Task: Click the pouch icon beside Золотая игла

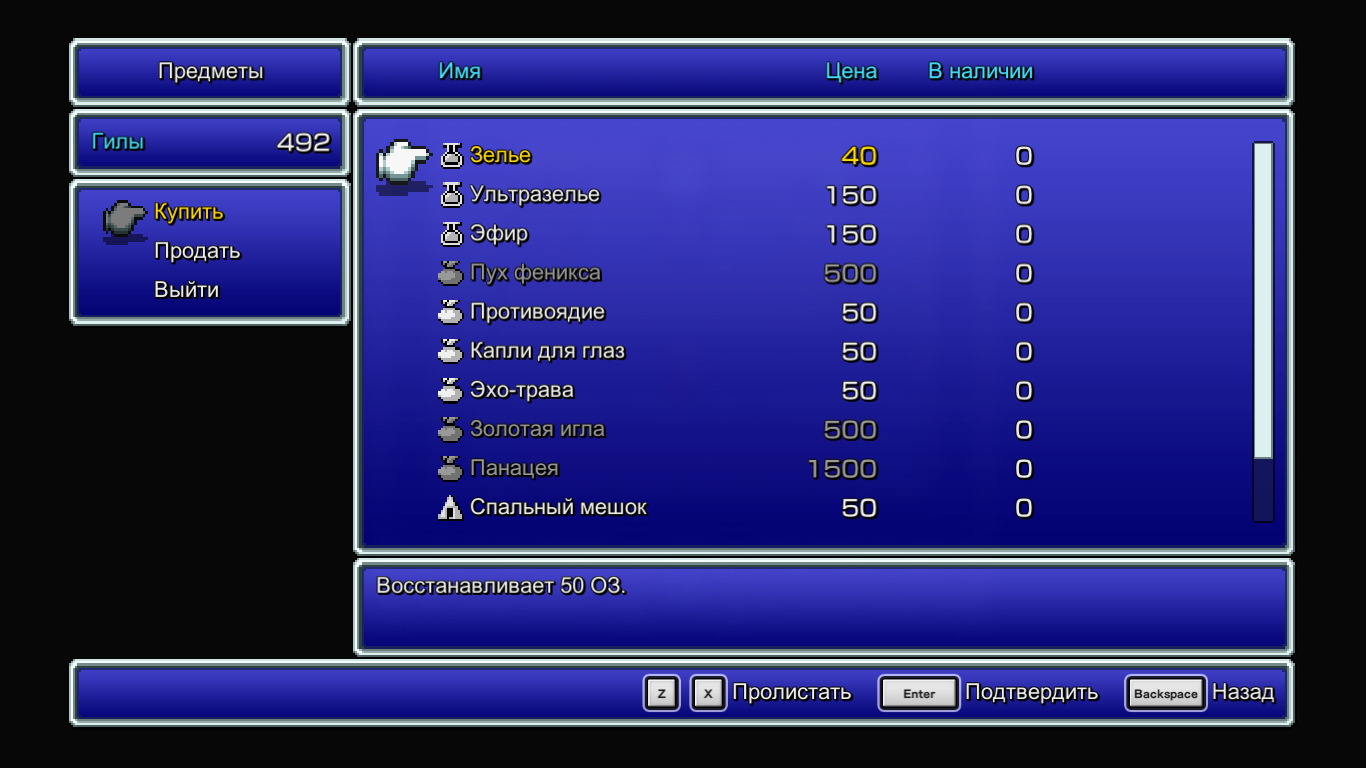Action: tap(451, 428)
